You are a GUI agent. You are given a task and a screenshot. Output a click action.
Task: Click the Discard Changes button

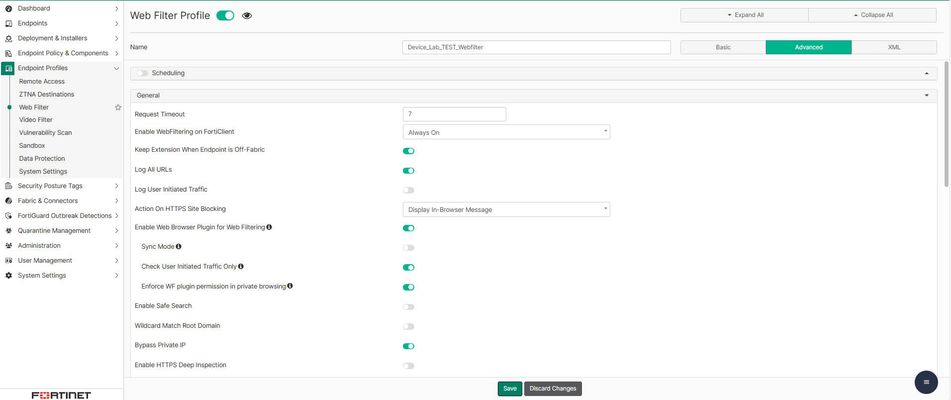tap(553, 388)
